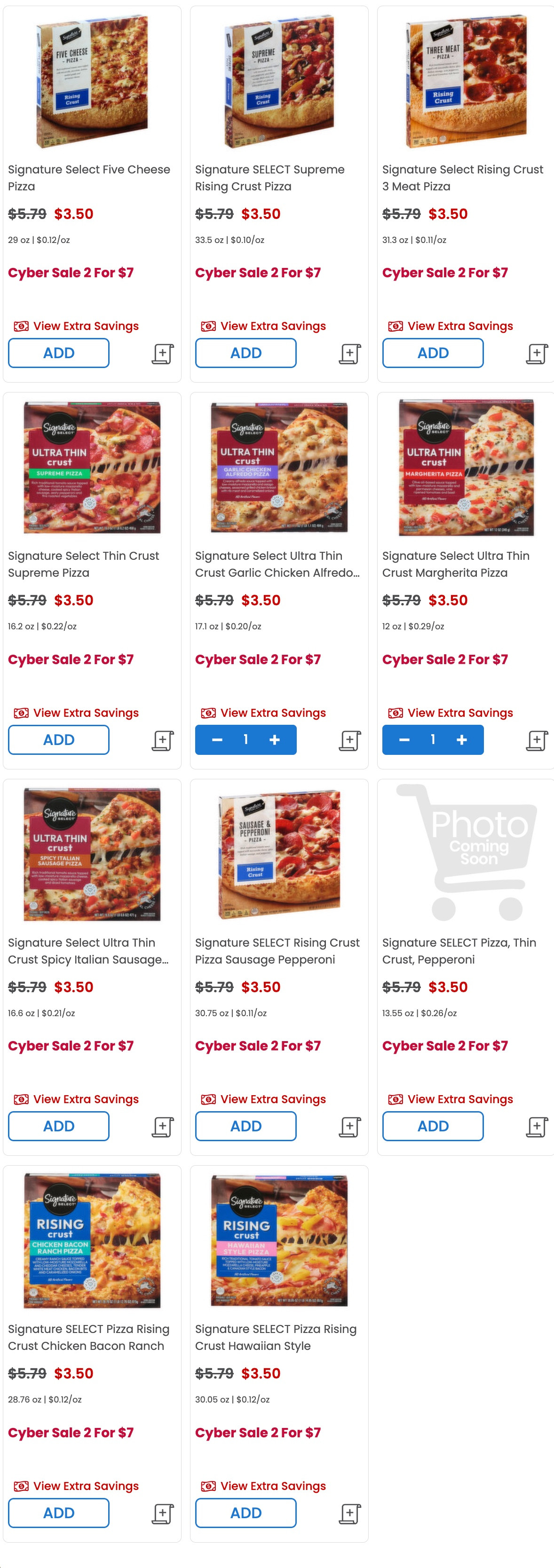
Task: Add Five Cheese Pizza to shopping list icon
Action: pyautogui.click(x=163, y=353)
